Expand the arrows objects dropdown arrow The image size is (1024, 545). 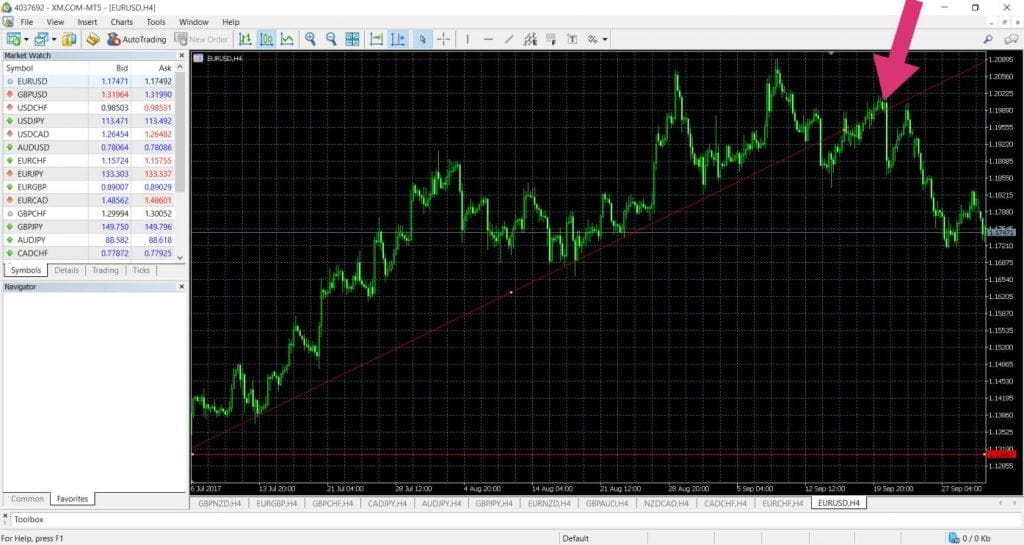point(605,40)
